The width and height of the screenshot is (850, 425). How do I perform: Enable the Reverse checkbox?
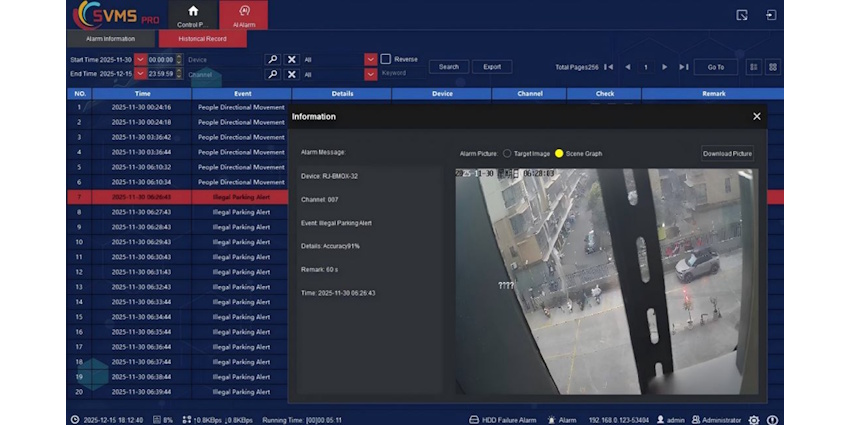click(385, 59)
